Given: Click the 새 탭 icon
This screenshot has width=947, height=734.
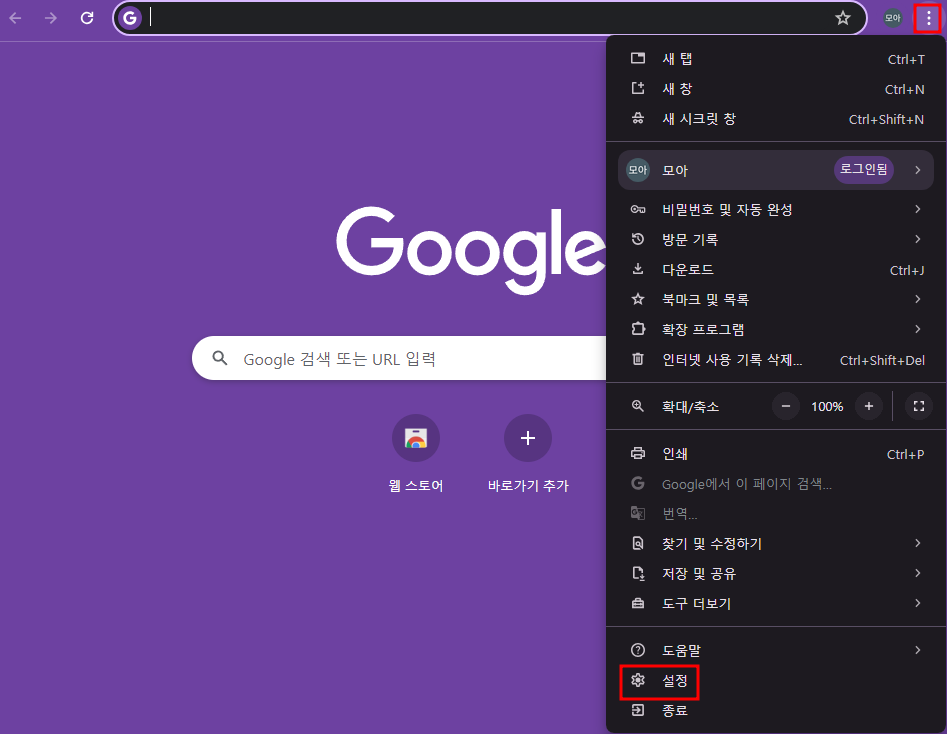Looking at the screenshot, I should click(638, 58).
